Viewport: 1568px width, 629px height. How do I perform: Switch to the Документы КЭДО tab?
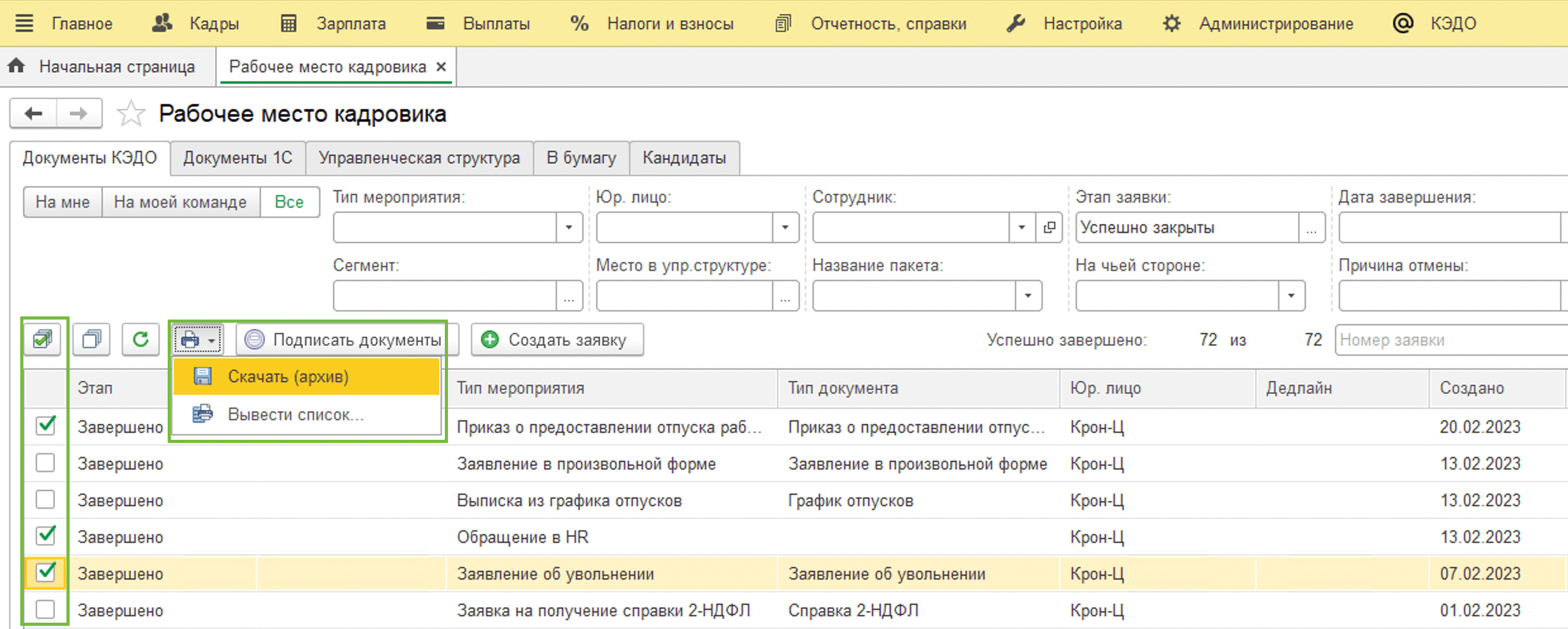coord(90,158)
